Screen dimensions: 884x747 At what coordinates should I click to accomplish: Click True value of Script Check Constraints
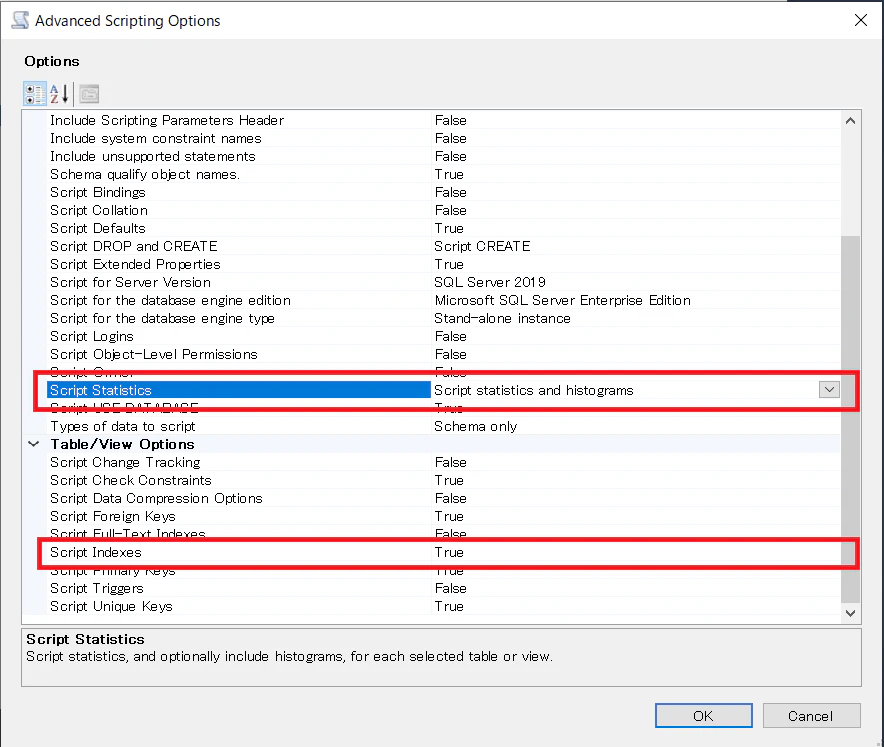449,480
